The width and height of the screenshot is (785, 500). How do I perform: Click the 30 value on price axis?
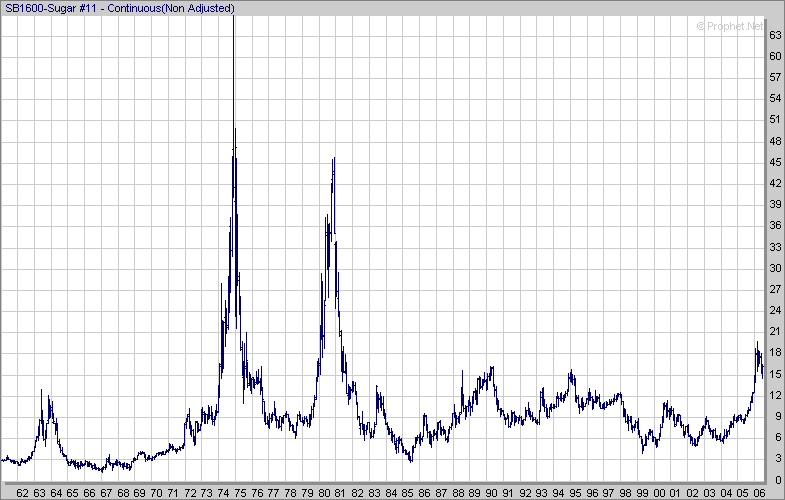[774, 268]
